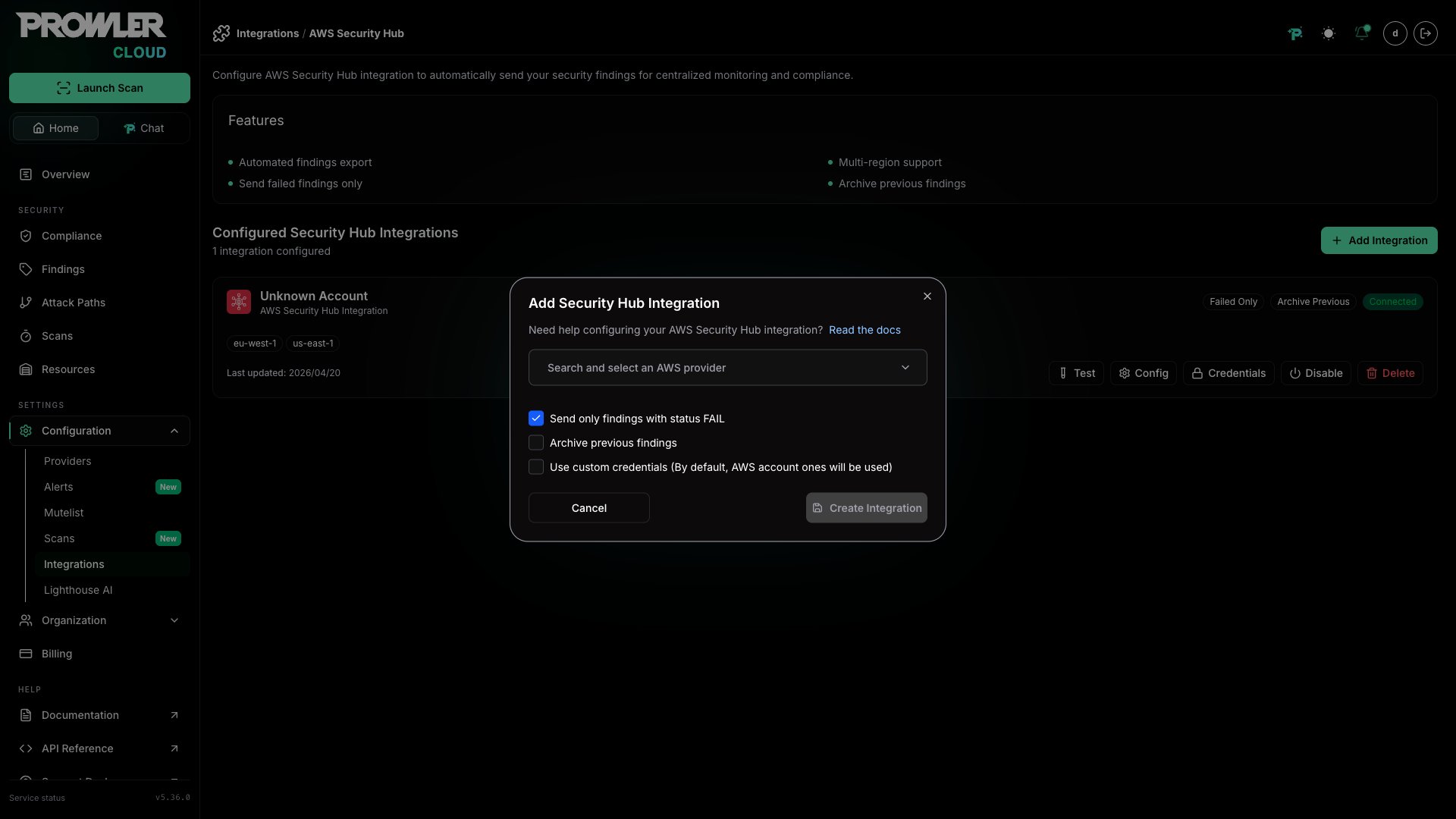Click 'Last updated: 2026/04/20' text
Screen dimensions: 1456x819
[284, 373]
